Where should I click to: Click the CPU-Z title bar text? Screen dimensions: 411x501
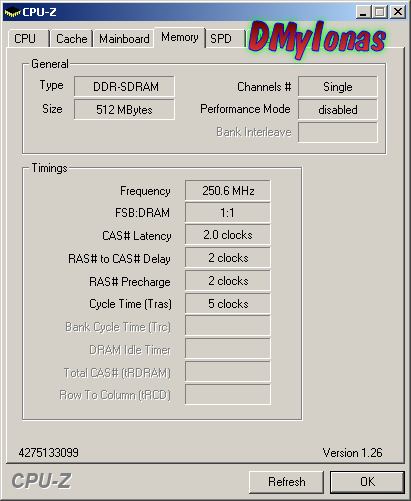click(x=39, y=12)
